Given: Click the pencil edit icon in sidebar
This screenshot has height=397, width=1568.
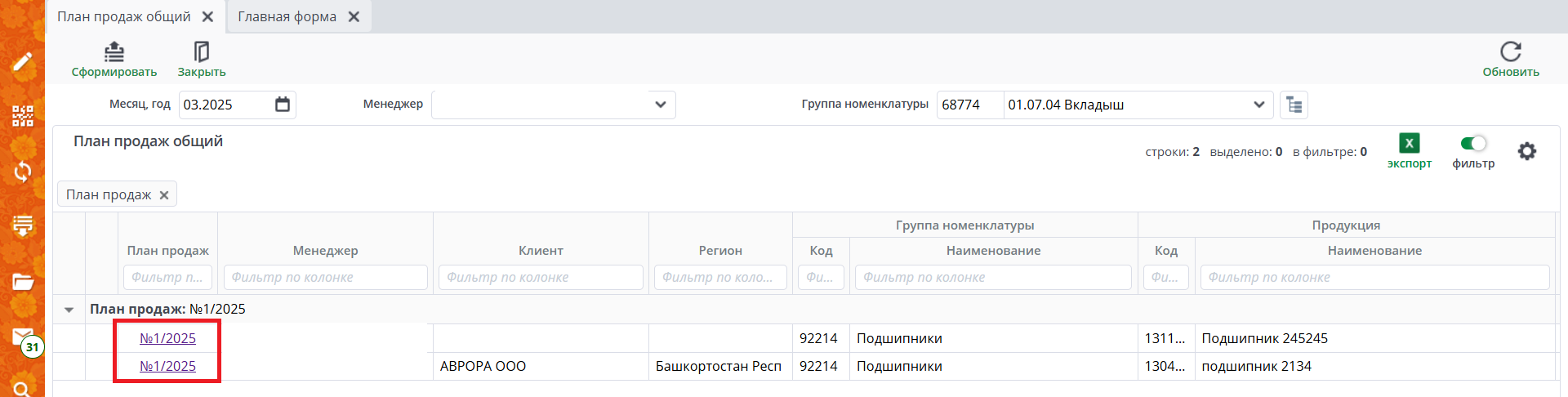Looking at the screenshot, I should click(22, 62).
